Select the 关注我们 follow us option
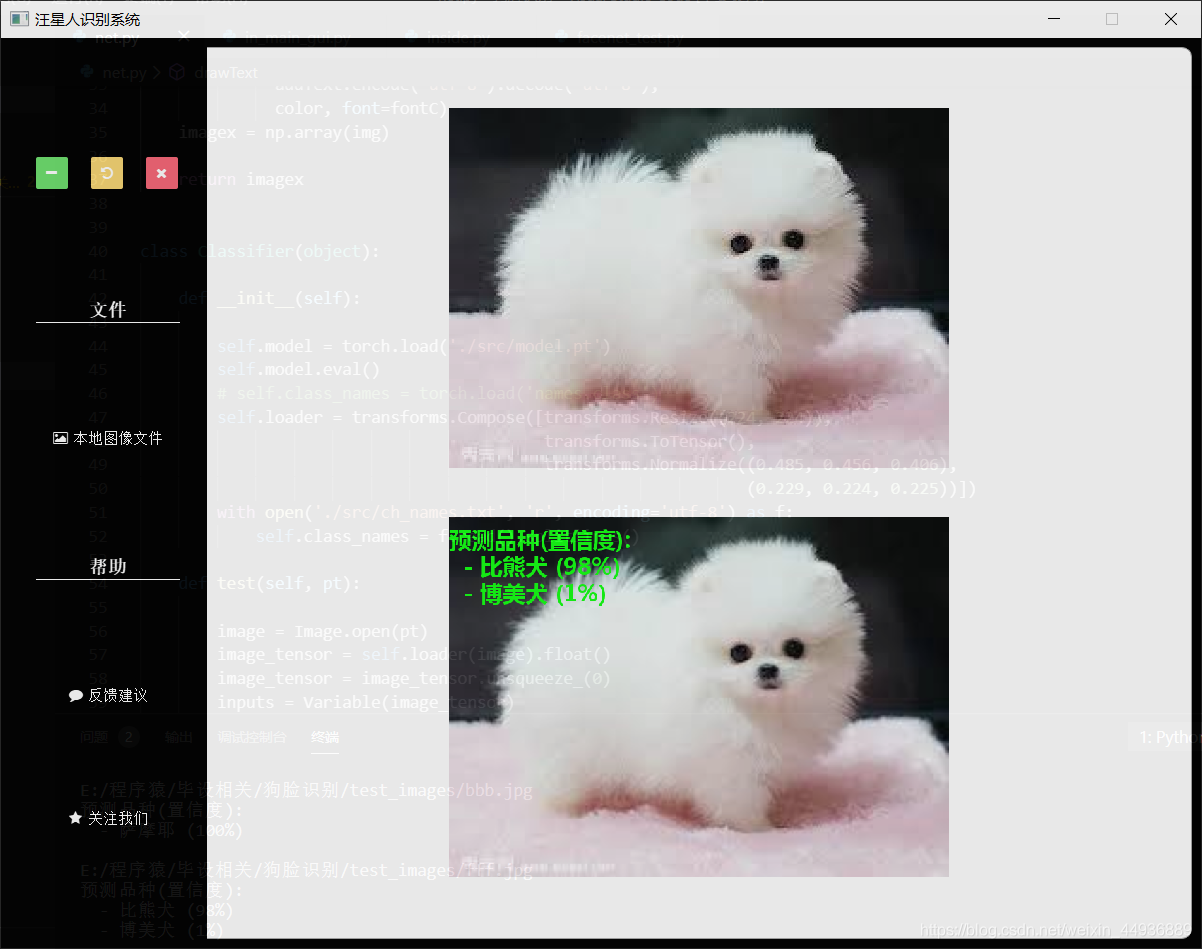The height and width of the screenshot is (949, 1202). [x=108, y=818]
